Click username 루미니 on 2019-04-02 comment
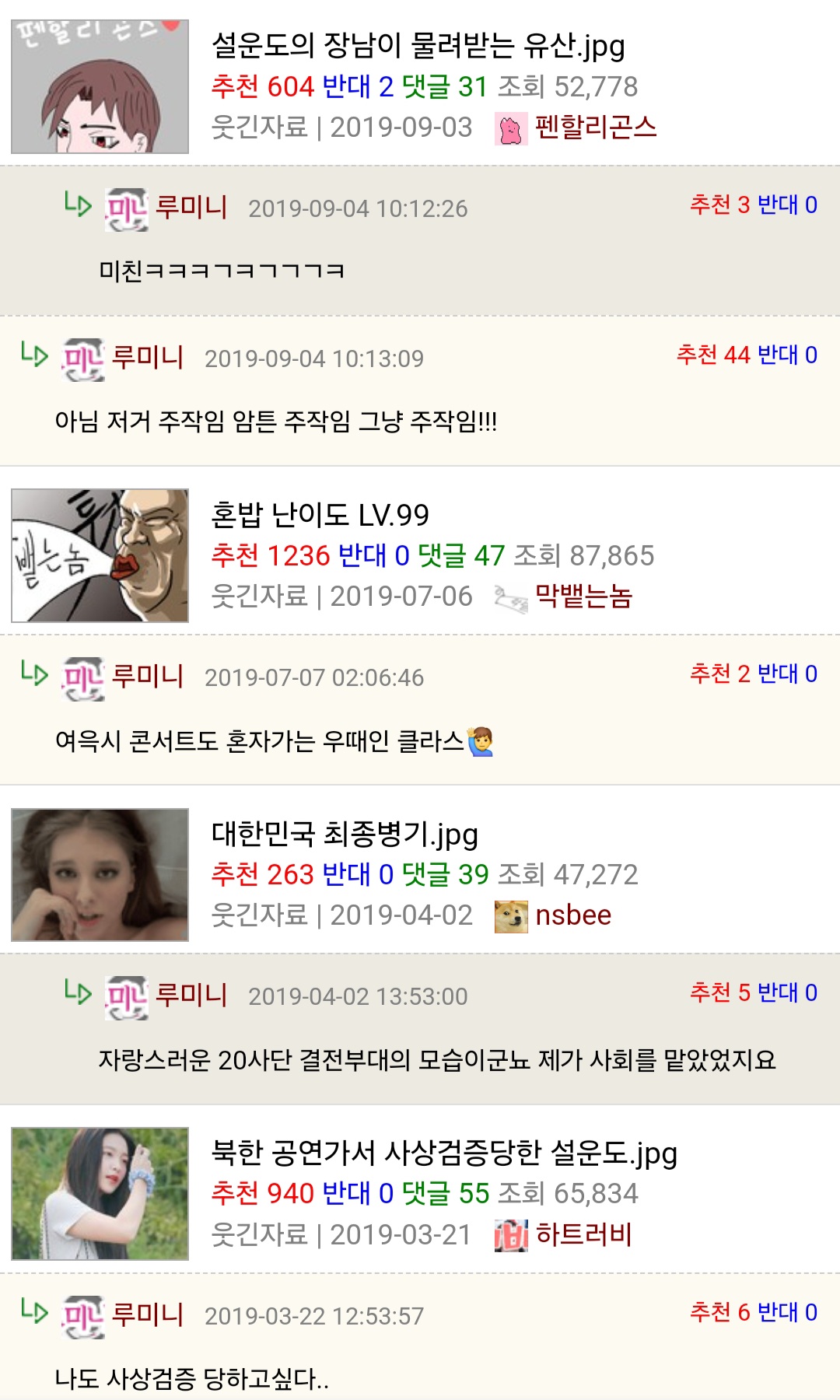 [x=191, y=995]
